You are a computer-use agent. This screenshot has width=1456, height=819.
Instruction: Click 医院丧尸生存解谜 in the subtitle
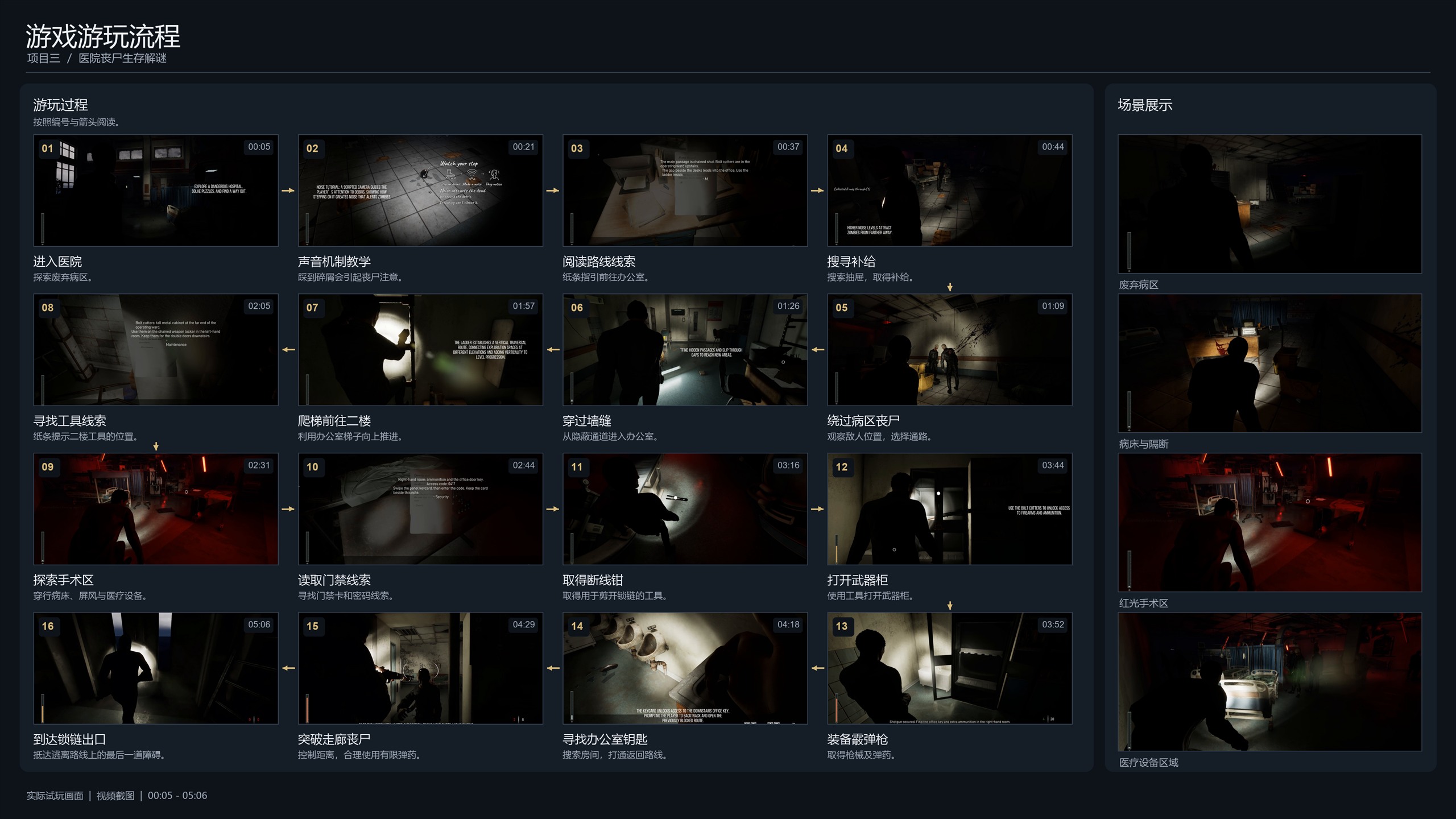122,58
